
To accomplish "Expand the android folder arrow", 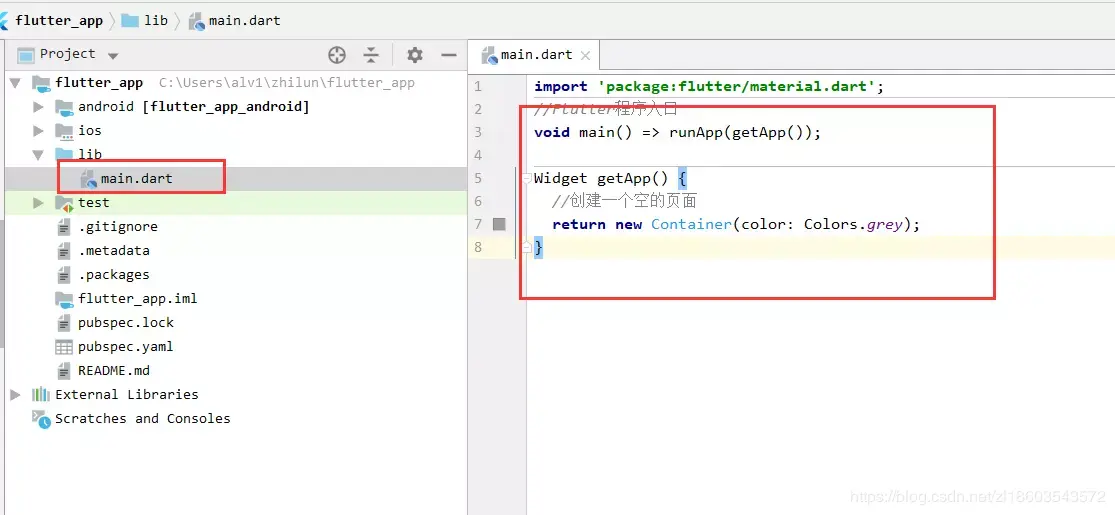I will [38, 107].
